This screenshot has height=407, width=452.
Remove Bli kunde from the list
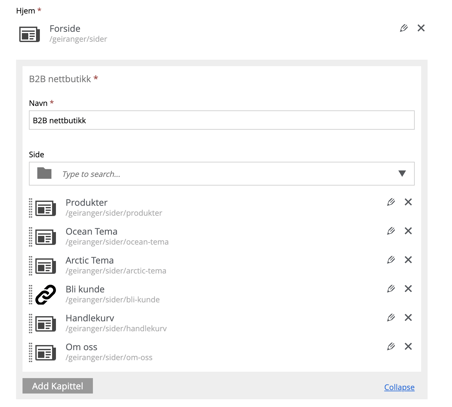tap(408, 289)
